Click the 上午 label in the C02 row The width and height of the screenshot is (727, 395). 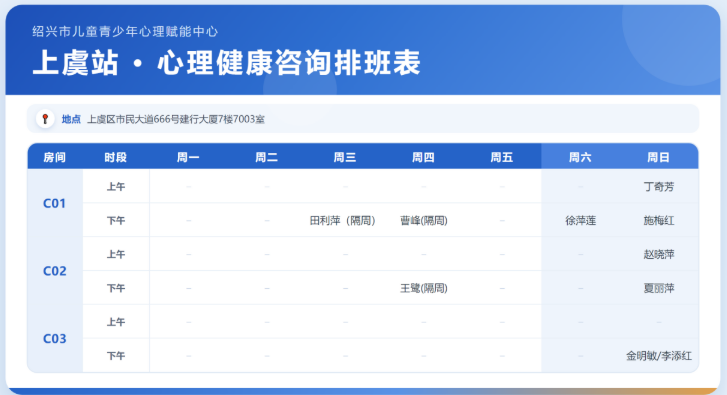116,254
